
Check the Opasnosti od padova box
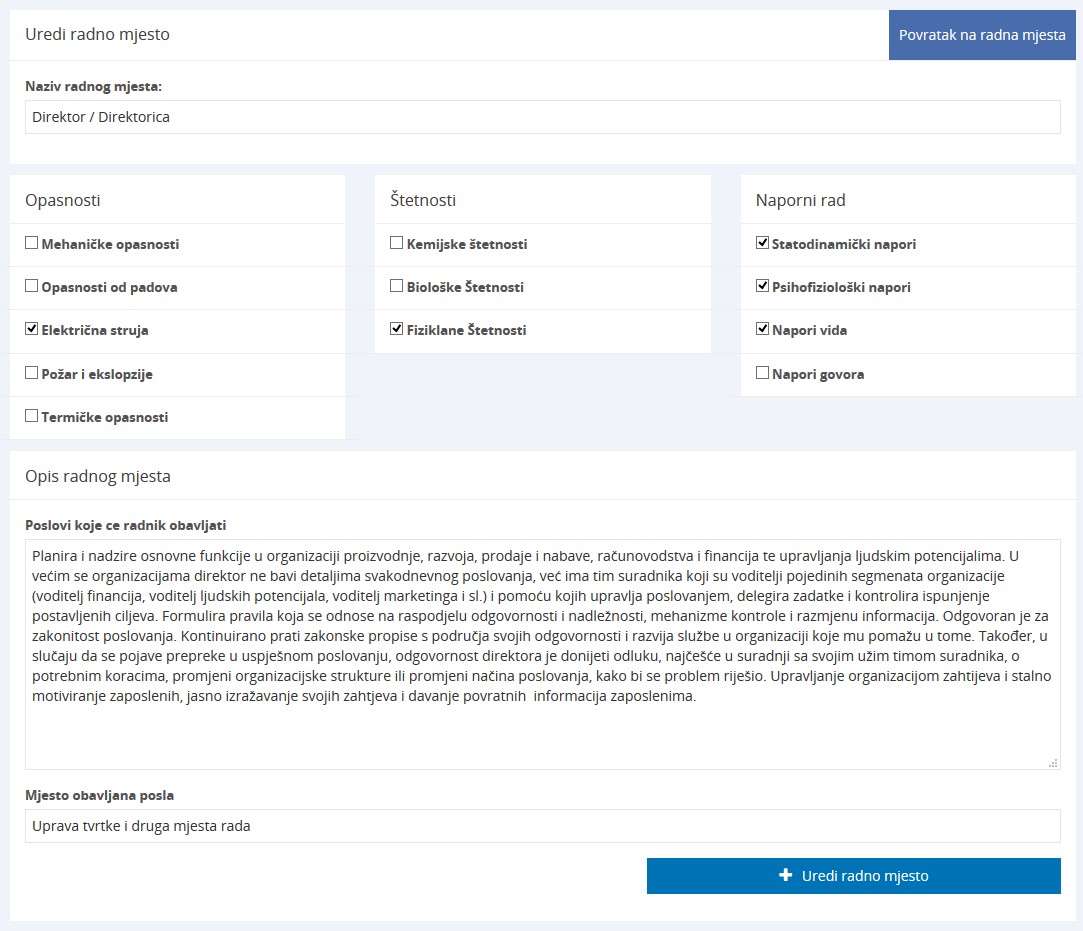pyautogui.click(x=32, y=286)
